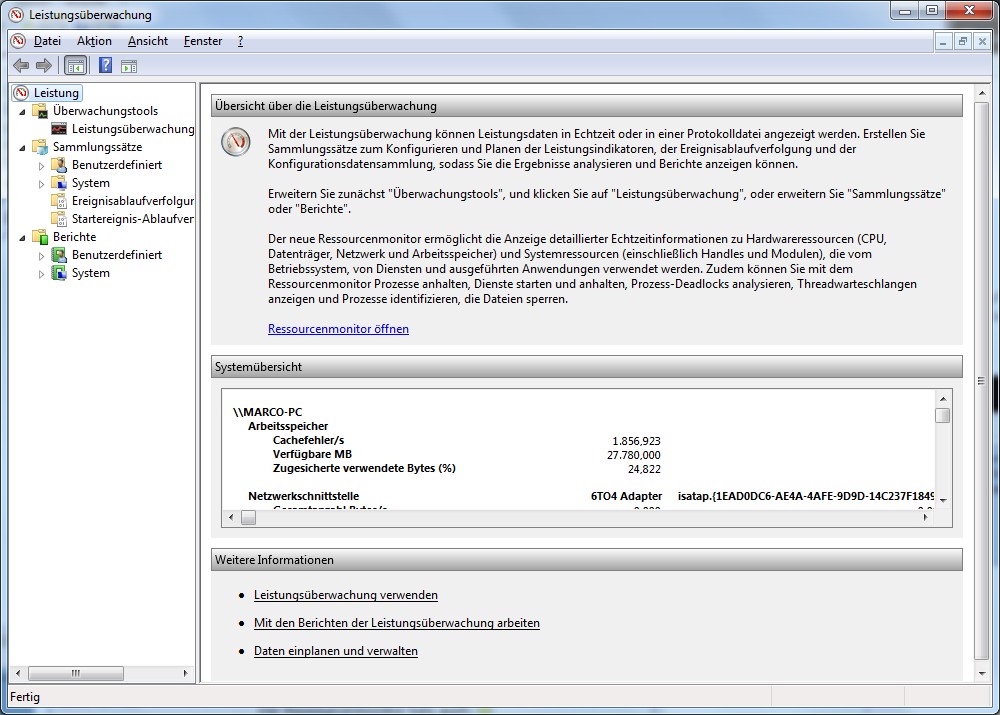The height and width of the screenshot is (715, 1000).
Task: Click the Netzwerkschnittstelle heading
Action: [303, 496]
